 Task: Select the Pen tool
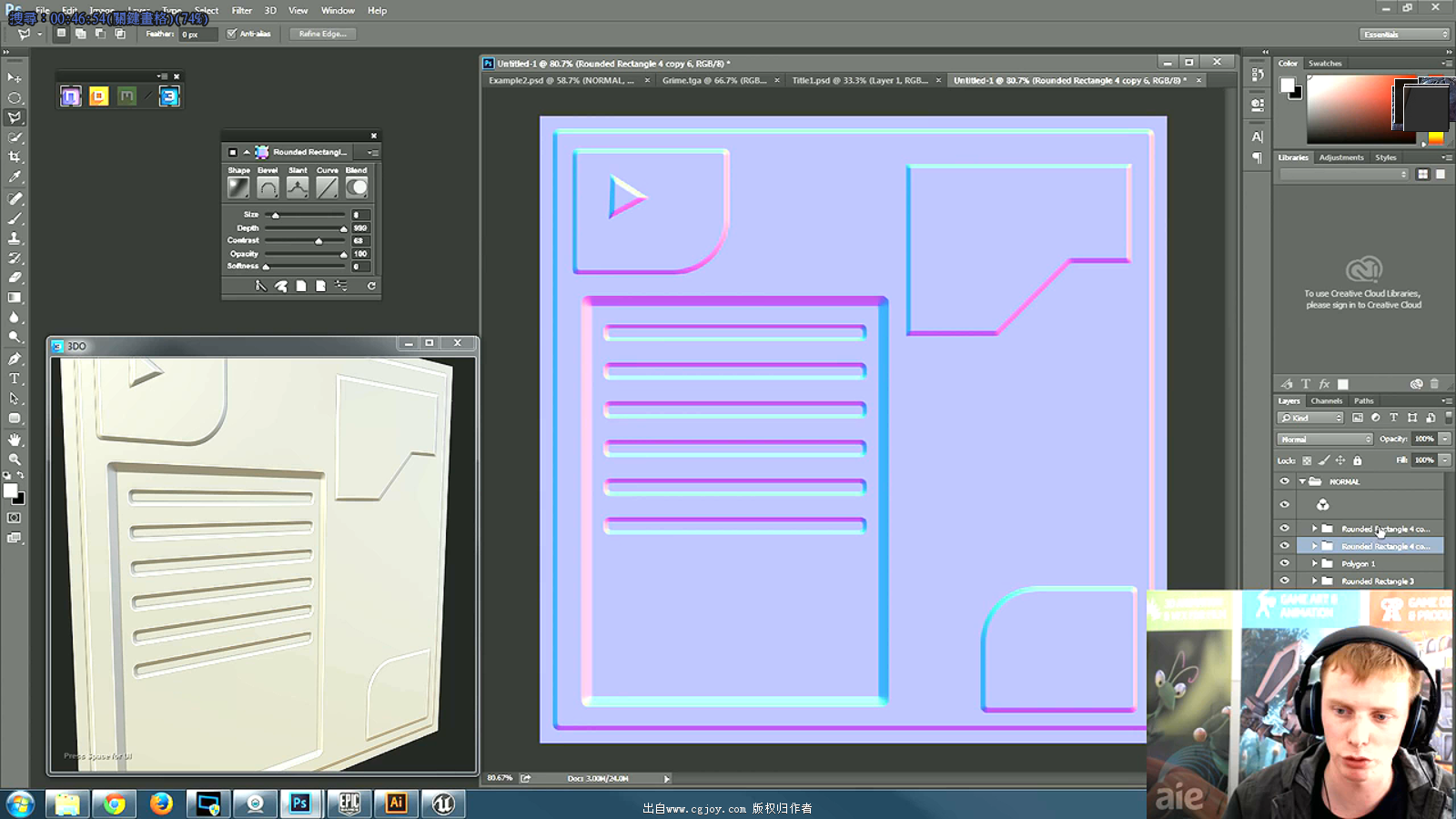pos(15,359)
